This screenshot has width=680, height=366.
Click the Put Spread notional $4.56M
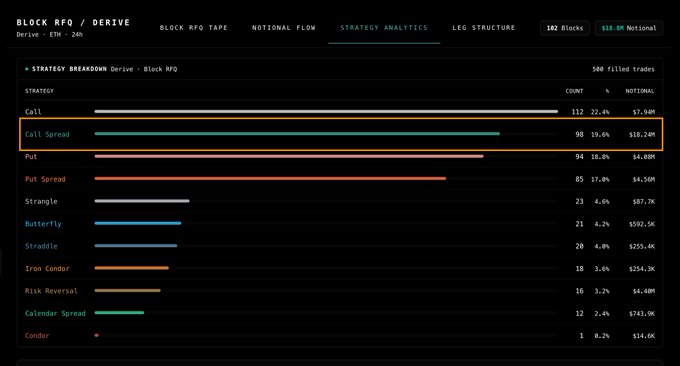pos(644,179)
